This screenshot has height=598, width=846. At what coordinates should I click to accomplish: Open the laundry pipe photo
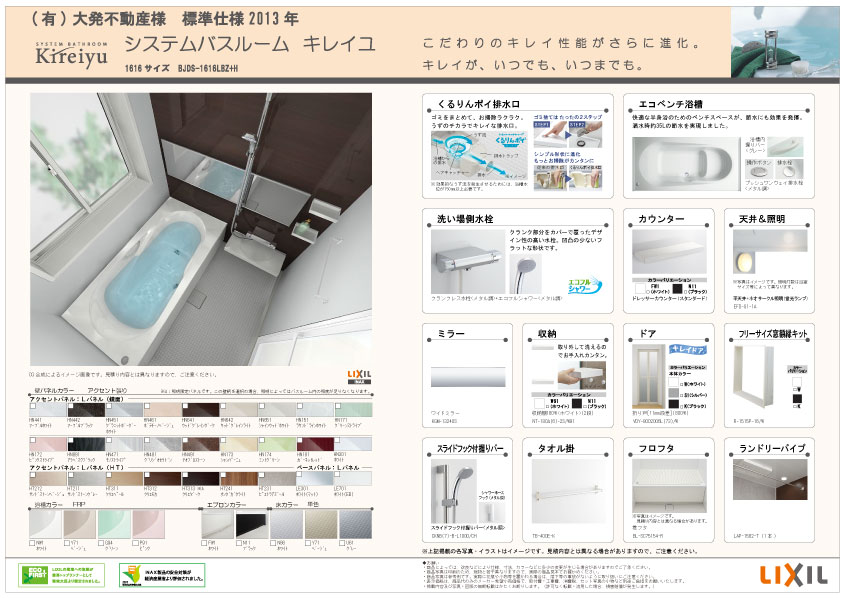[770, 479]
